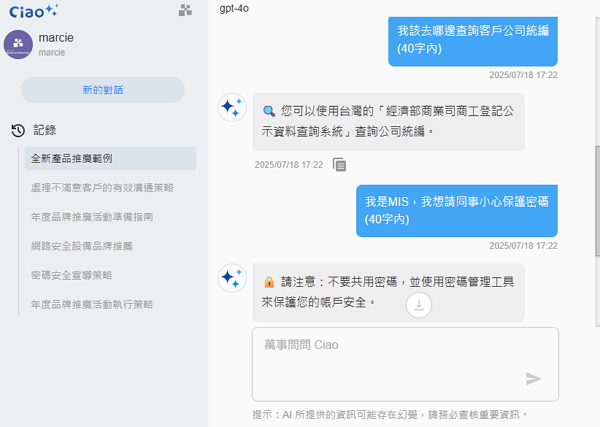The image size is (600, 427).
Task: Open conversation 全新產品推廣範例
Action: [x=111, y=158]
